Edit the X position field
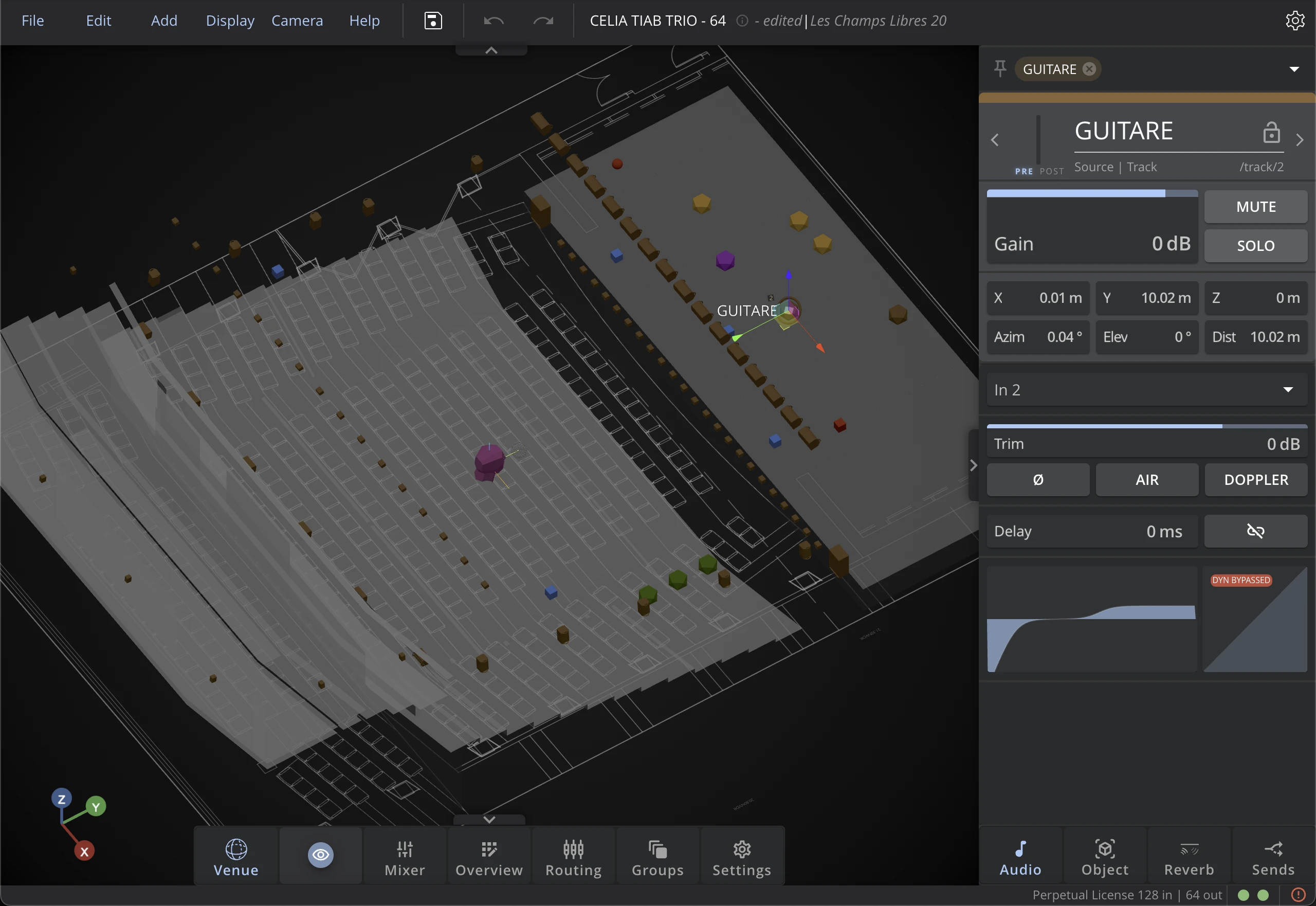Image resolution: width=1316 pixels, height=906 pixels. (x=1038, y=298)
